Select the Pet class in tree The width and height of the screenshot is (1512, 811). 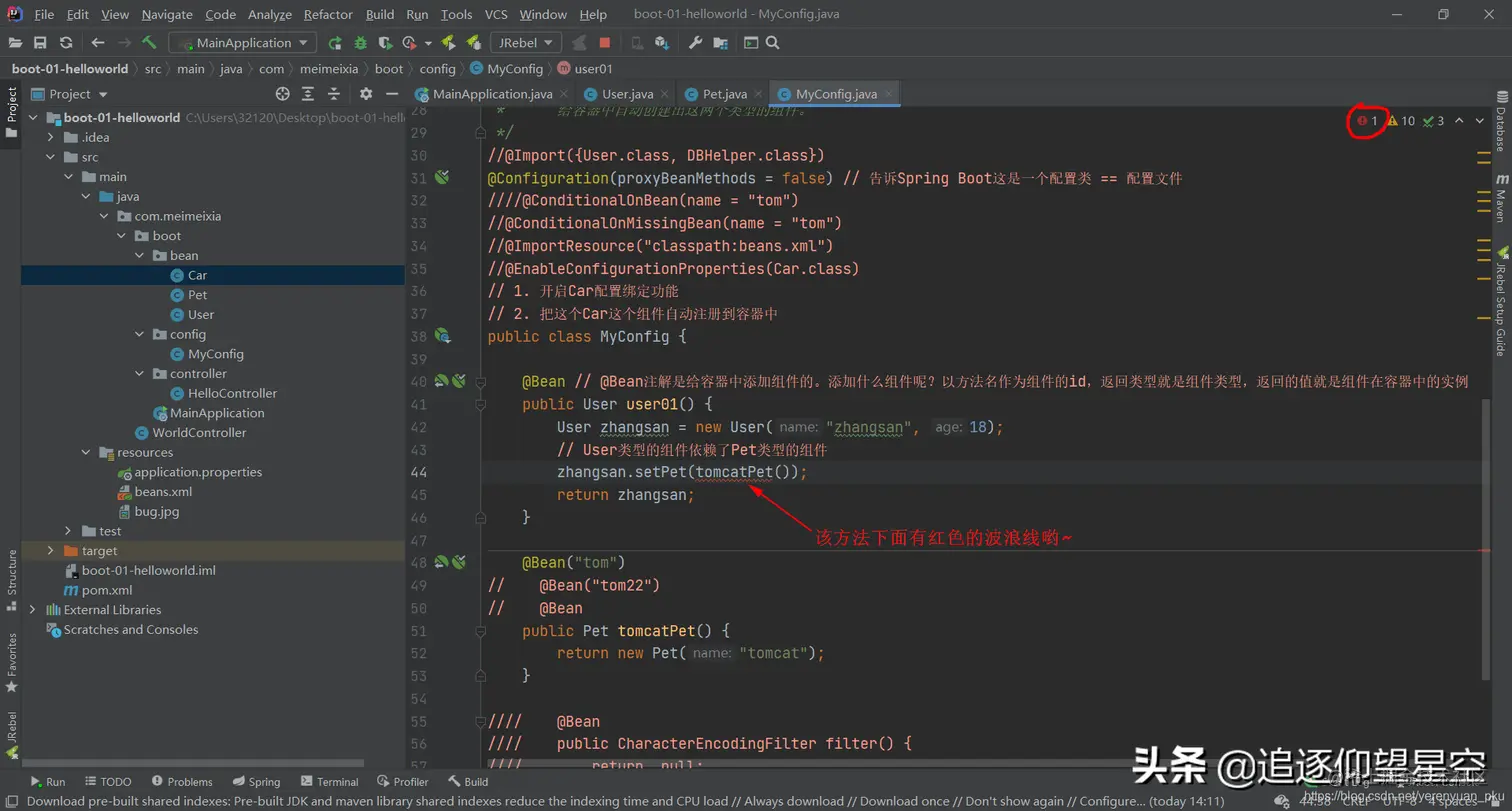(x=197, y=295)
